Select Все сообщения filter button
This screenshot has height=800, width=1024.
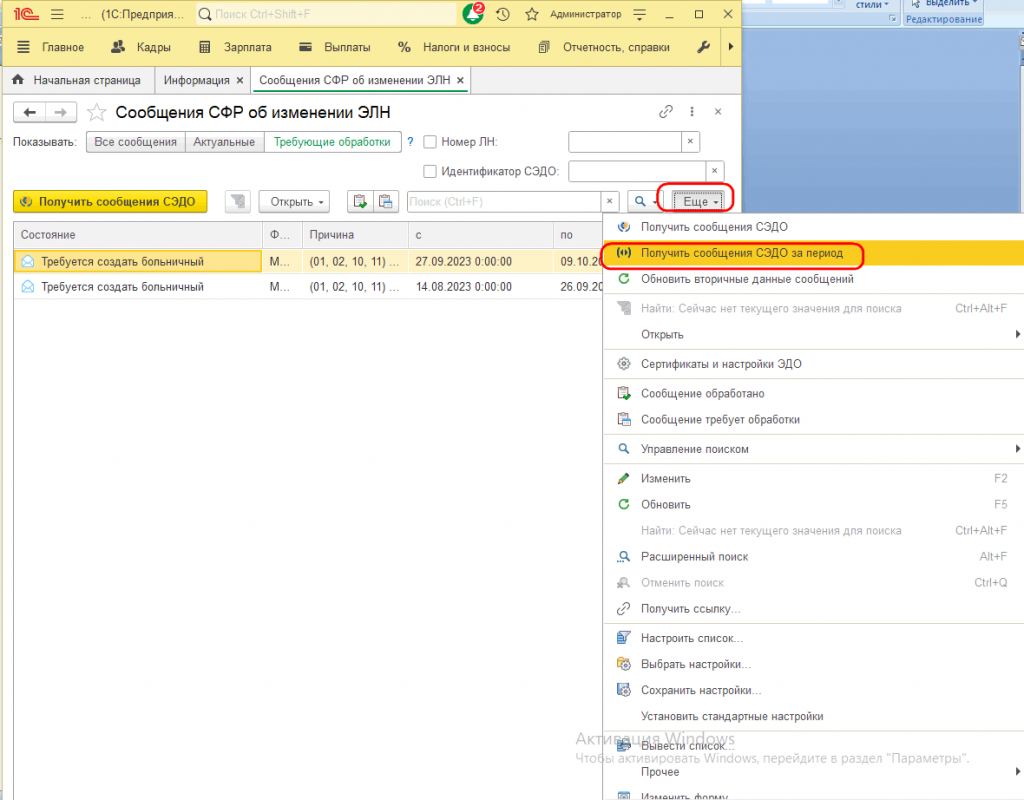[136, 142]
